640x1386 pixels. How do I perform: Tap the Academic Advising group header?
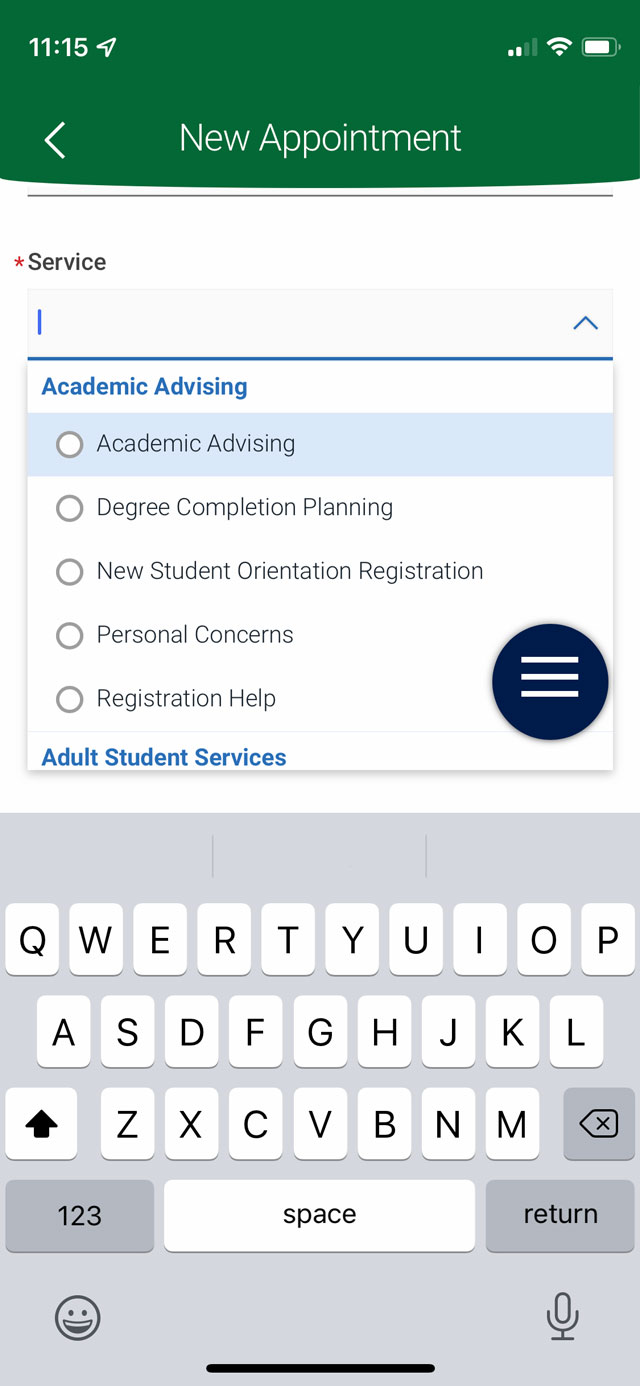tap(145, 387)
